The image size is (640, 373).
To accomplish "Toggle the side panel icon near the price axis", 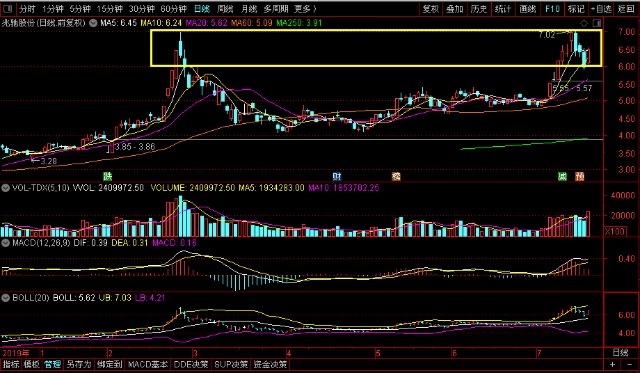I will [x=597, y=23].
